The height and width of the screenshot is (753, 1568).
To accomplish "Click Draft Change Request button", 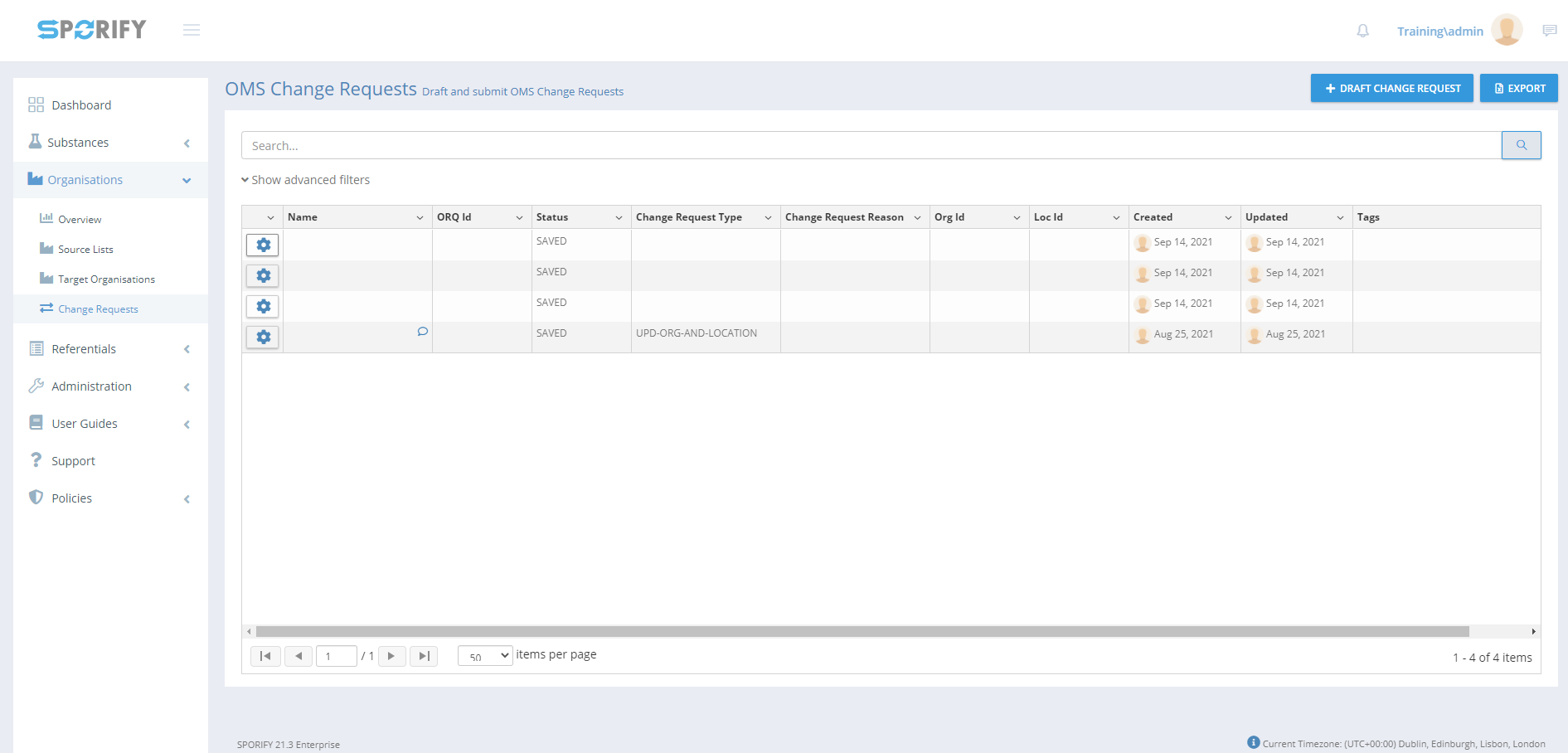I will (1391, 88).
